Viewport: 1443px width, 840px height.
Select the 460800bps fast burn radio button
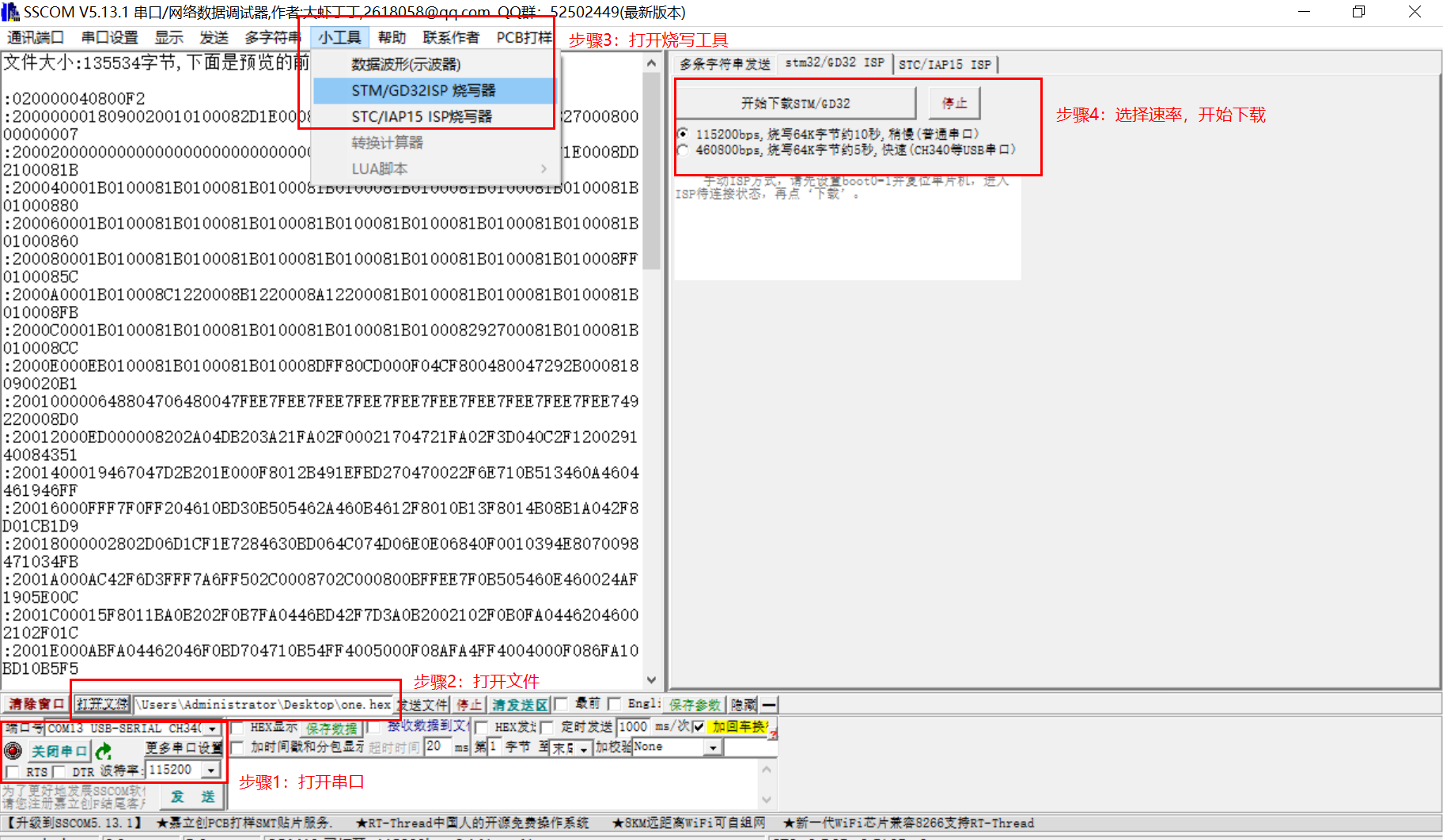(x=684, y=149)
